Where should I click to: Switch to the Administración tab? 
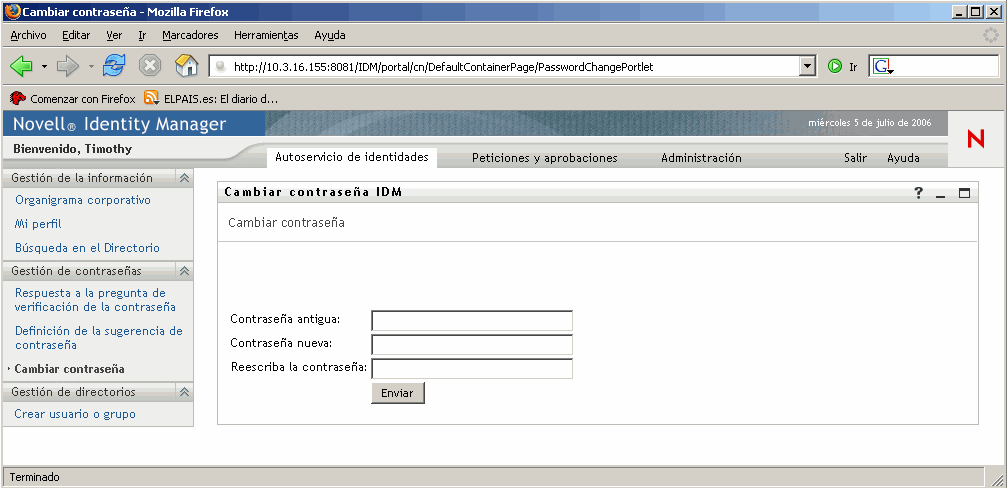point(701,158)
